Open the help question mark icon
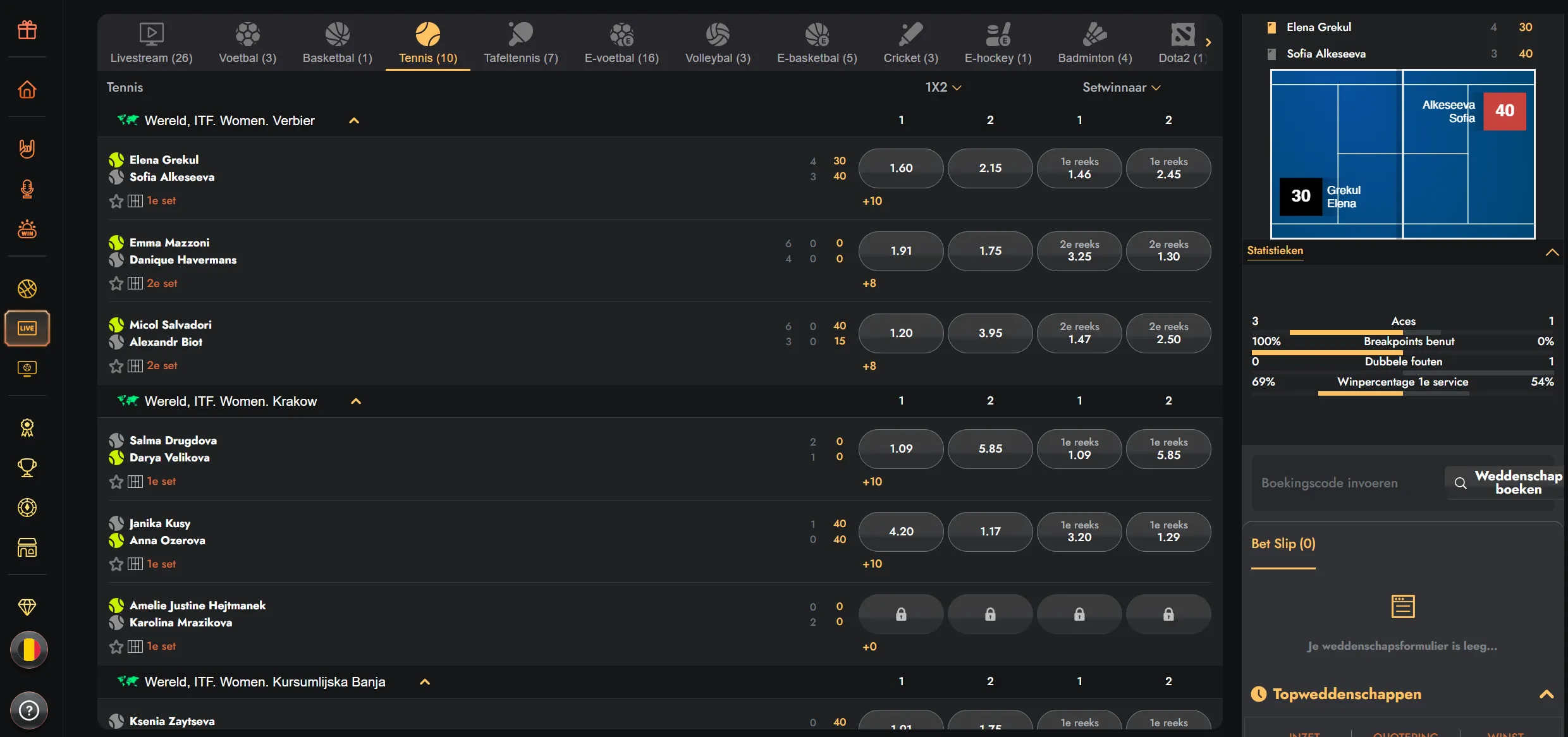1568x737 pixels. (x=29, y=710)
